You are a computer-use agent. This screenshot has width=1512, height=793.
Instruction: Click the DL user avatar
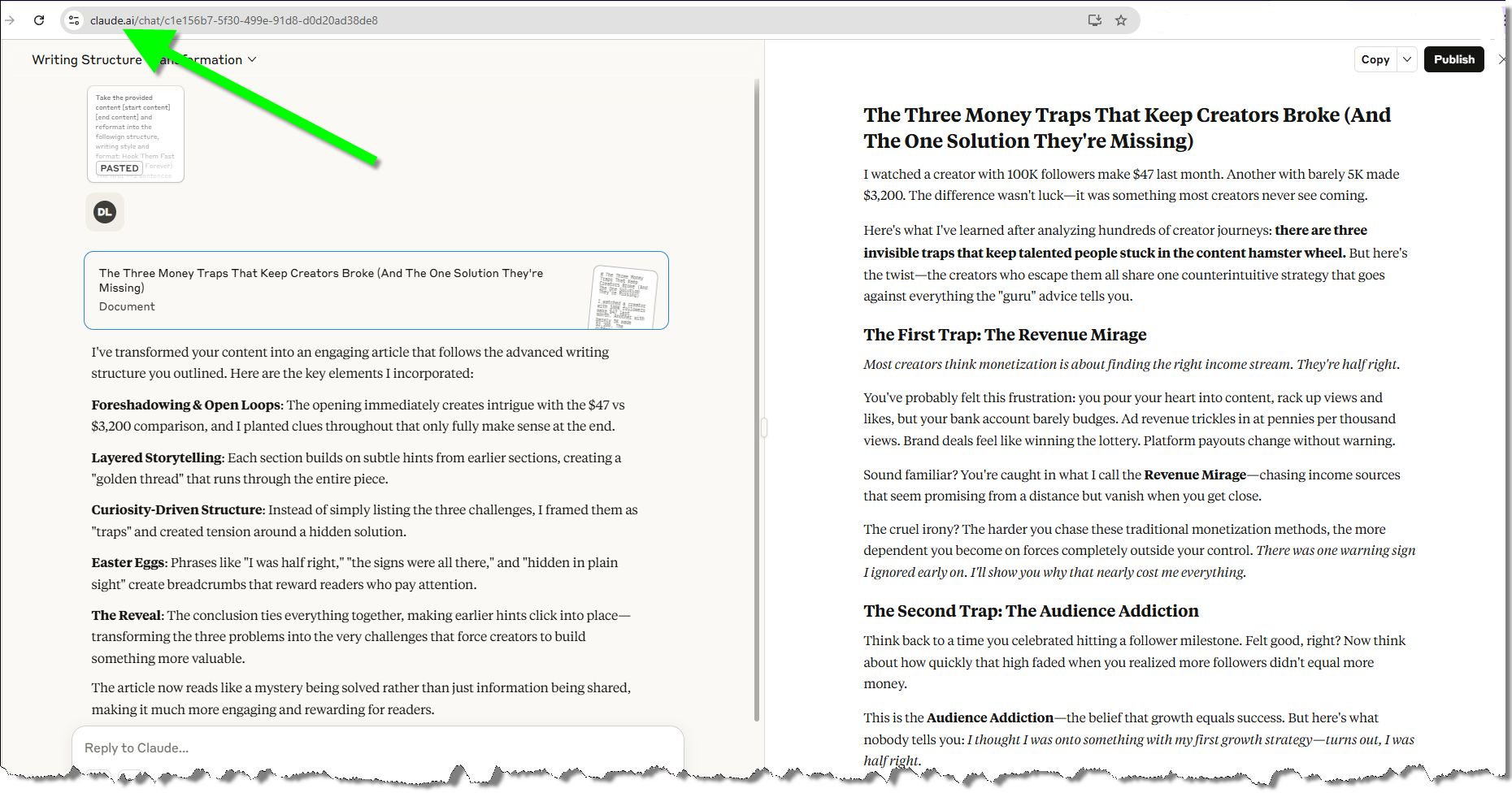click(105, 212)
